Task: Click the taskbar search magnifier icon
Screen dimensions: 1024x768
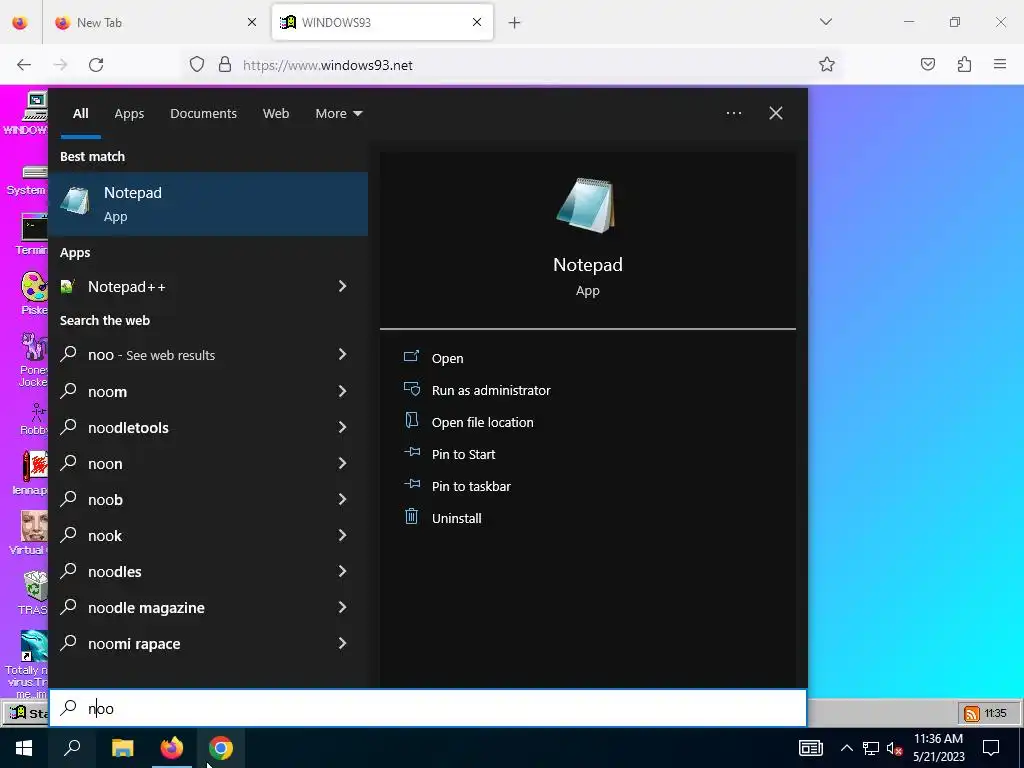Action: pos(72,748)
